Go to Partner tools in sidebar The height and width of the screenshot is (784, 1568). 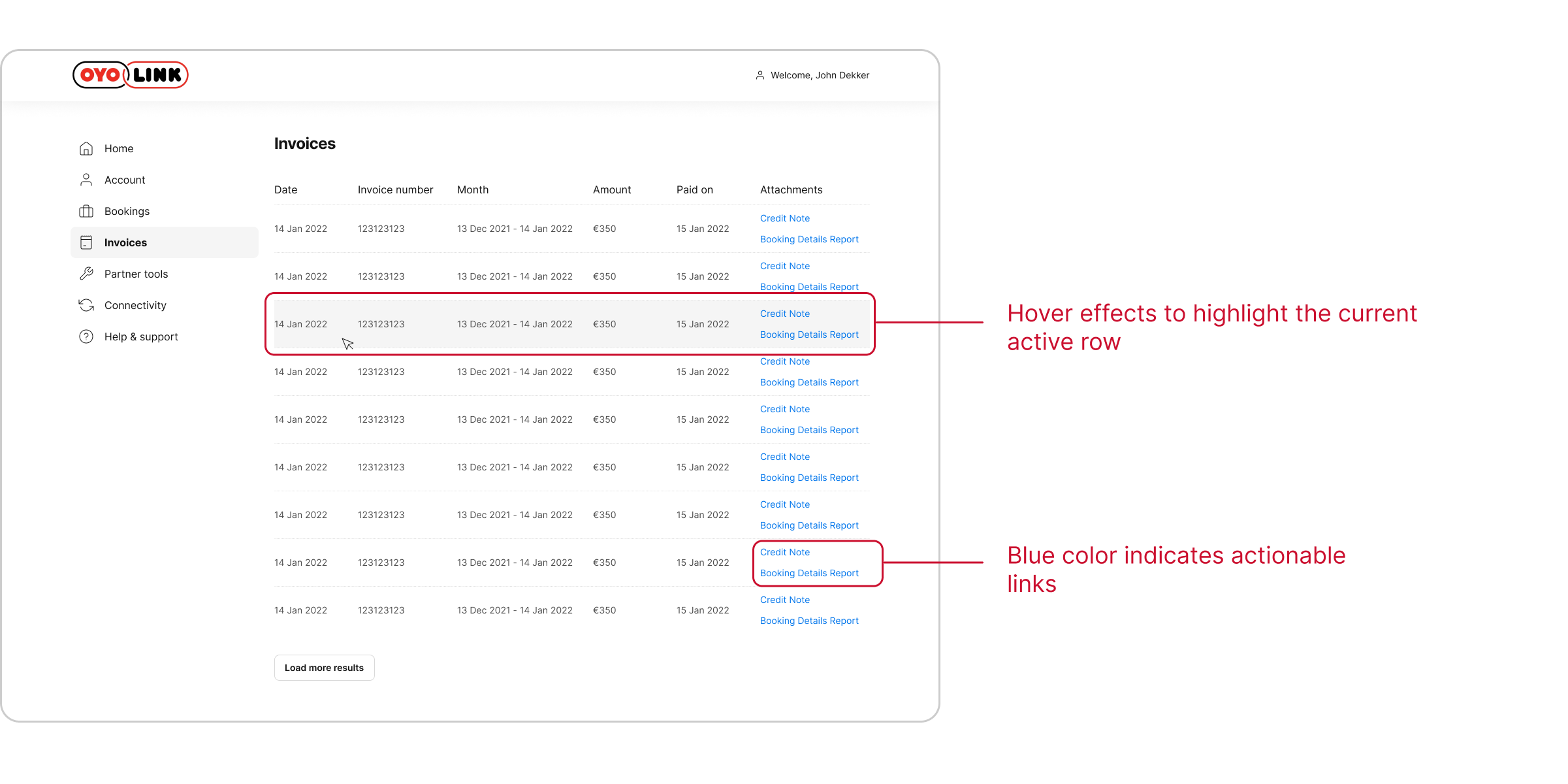tap(136, 274)
